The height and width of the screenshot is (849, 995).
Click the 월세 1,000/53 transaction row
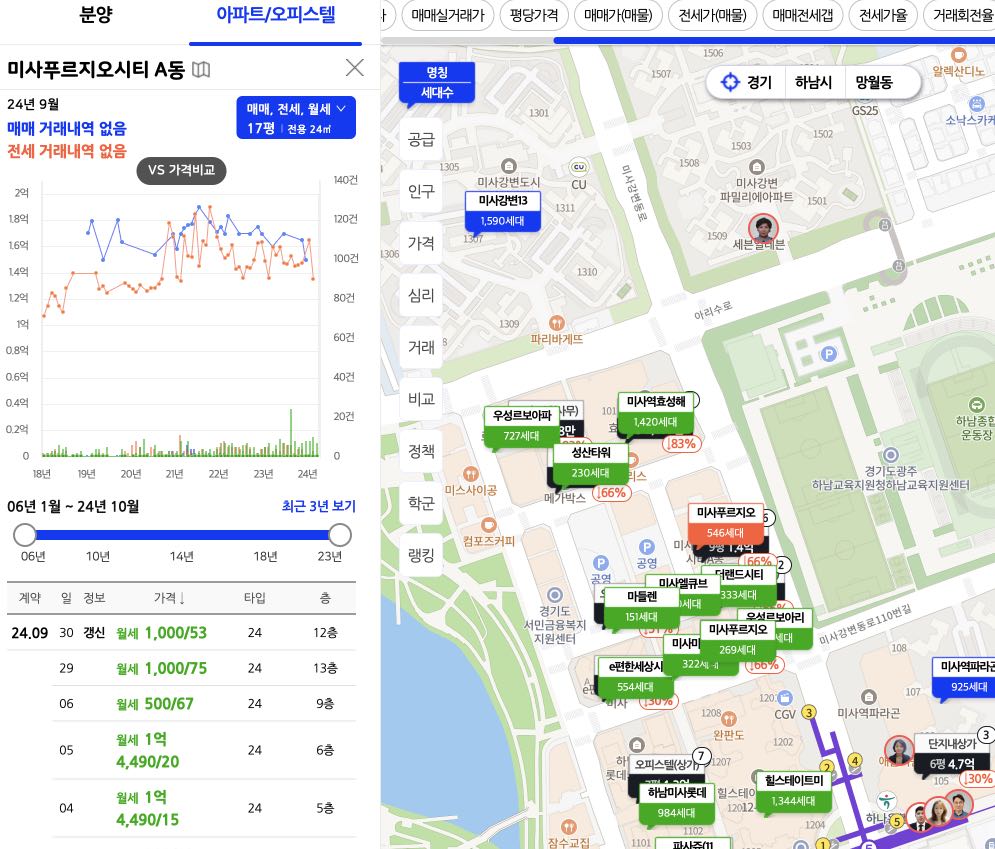click(x=181, y=633)
